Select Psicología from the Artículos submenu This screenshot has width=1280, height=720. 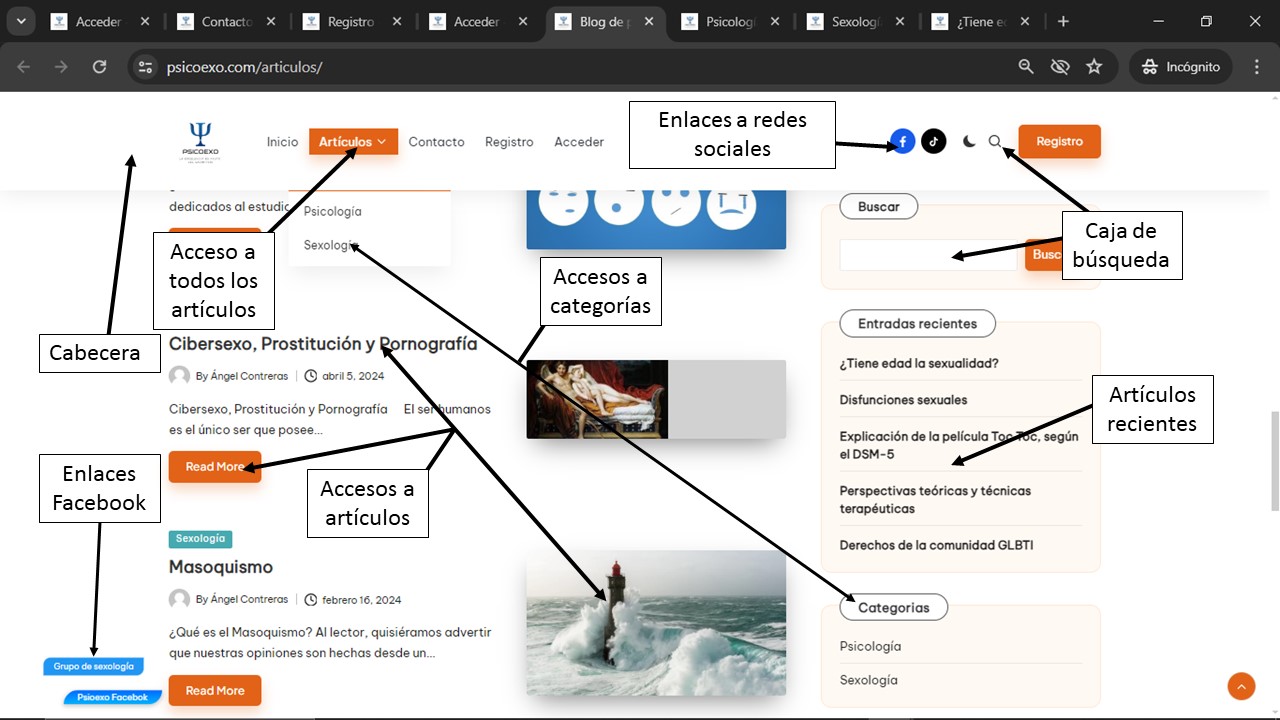coord(333,212)
